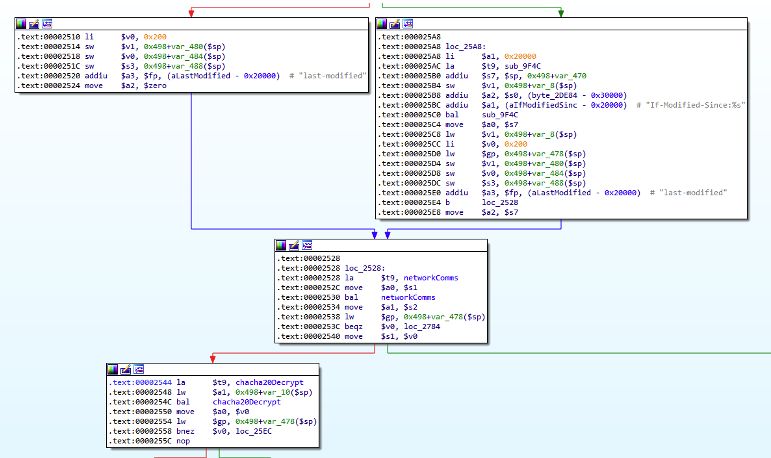This screenshot has height=458, width=771.
Task: Set node color for the loc_25A8 block
Action: [382, 24]
